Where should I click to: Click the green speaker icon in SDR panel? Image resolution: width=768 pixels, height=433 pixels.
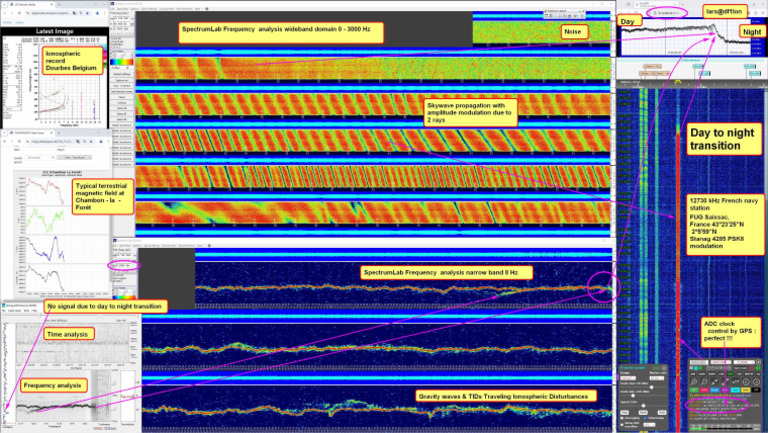coord(758,368)
